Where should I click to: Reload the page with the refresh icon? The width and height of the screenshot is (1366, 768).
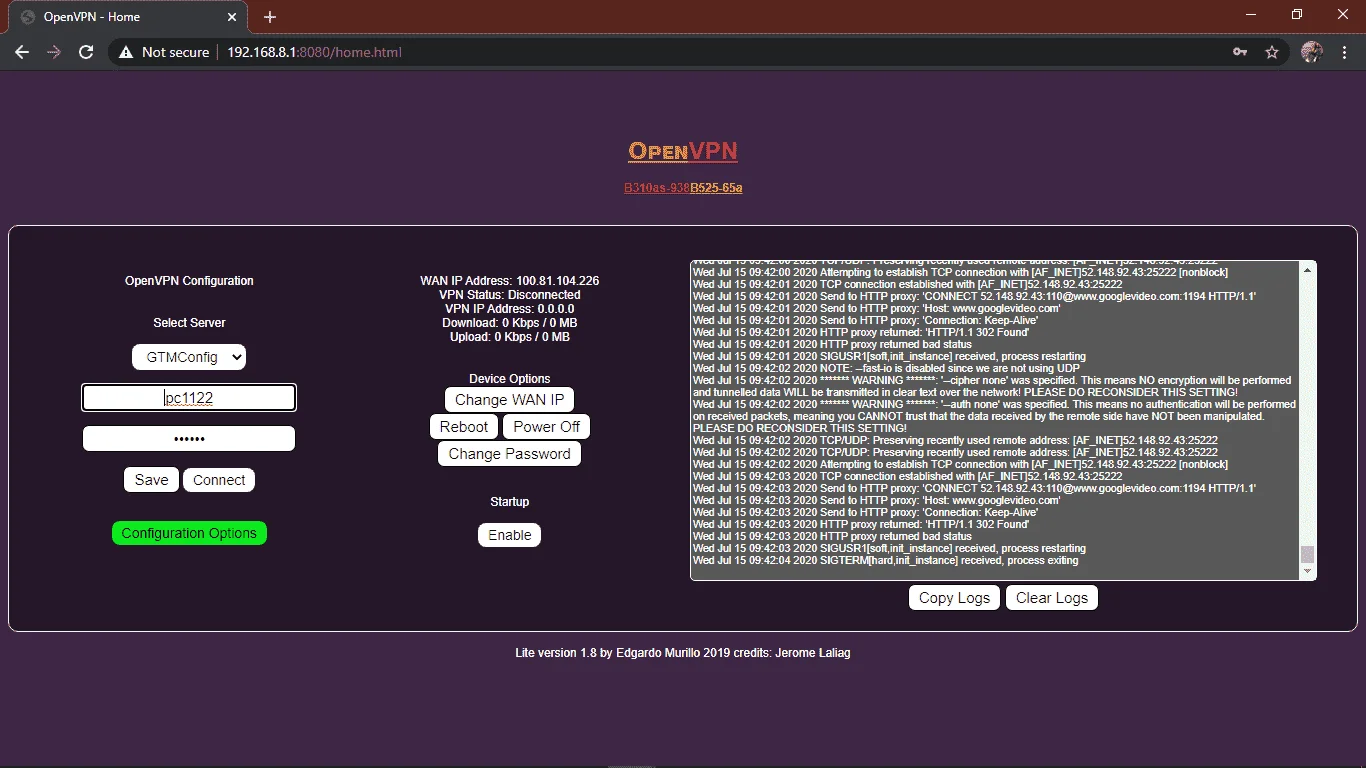pyautogui.click(x=86, y=52)
